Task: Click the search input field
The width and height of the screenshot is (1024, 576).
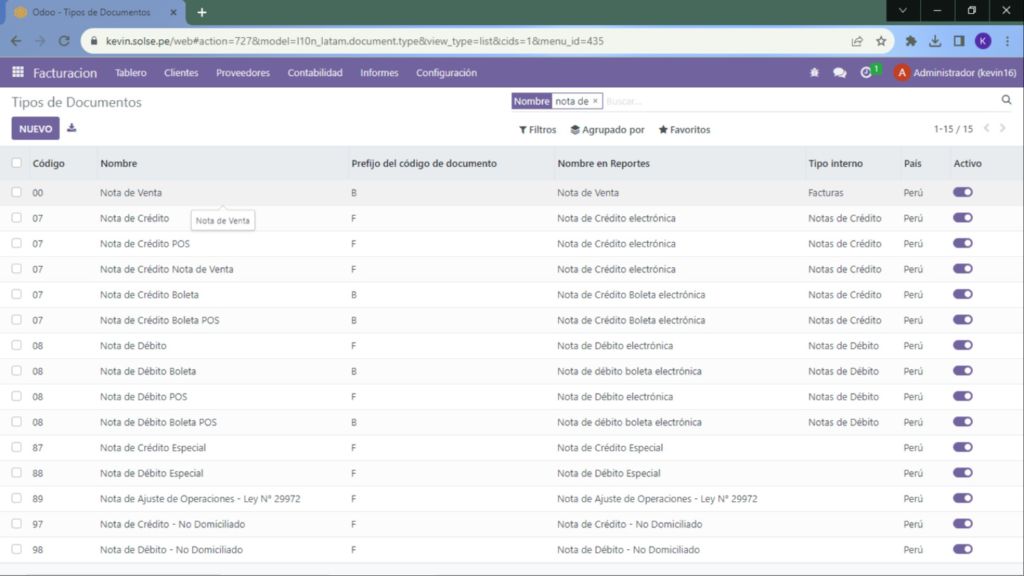Action: click(800, 101)
